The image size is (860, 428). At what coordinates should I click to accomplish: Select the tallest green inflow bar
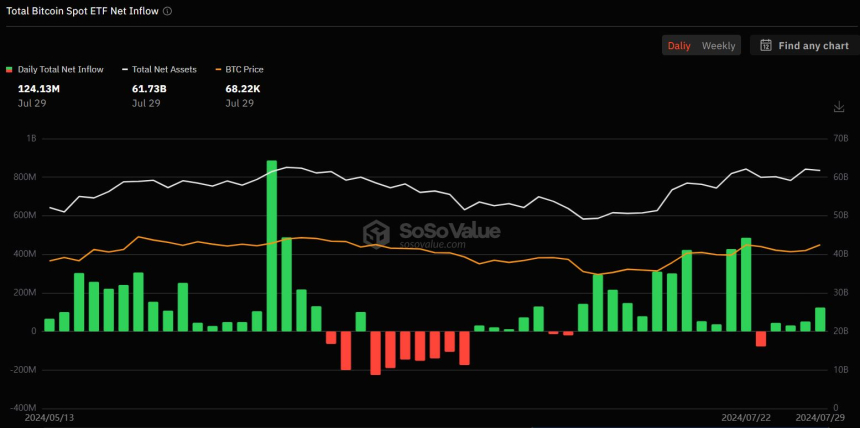272,245
